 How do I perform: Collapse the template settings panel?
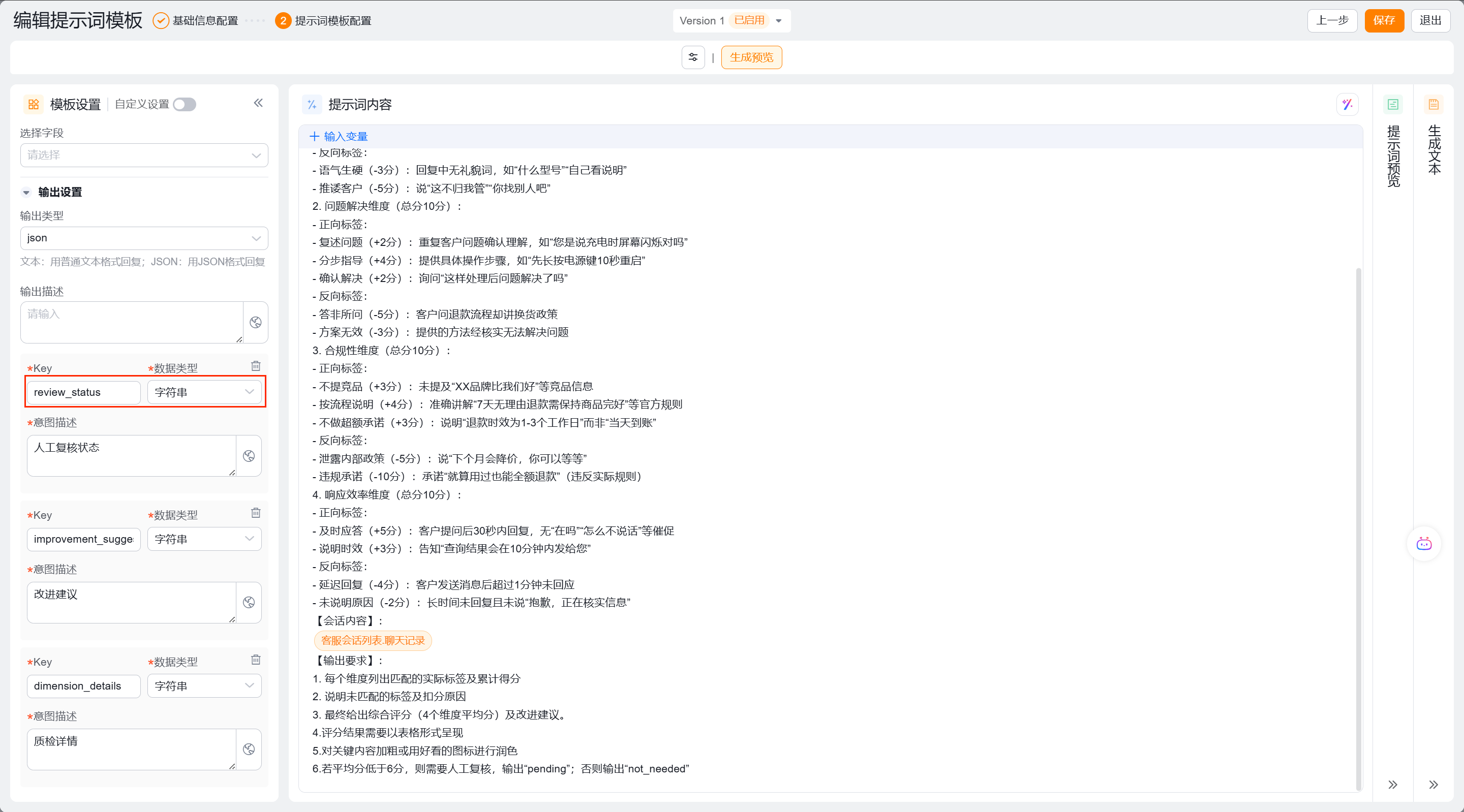[x=258, y=103]
